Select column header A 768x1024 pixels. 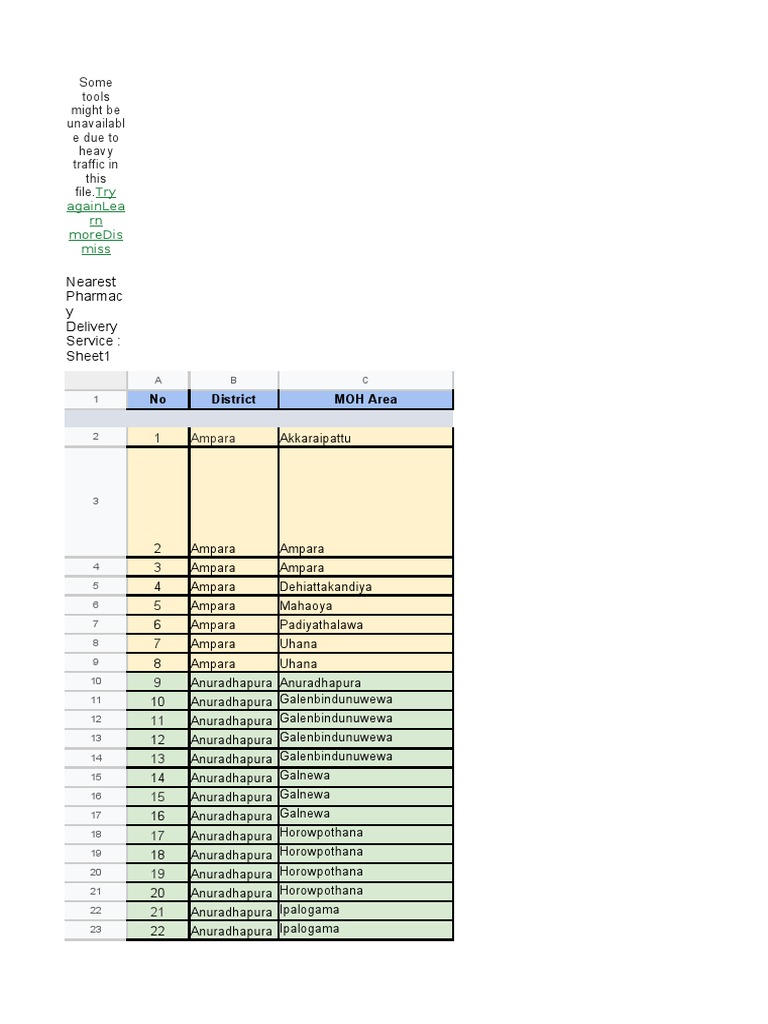pos(158,380)
